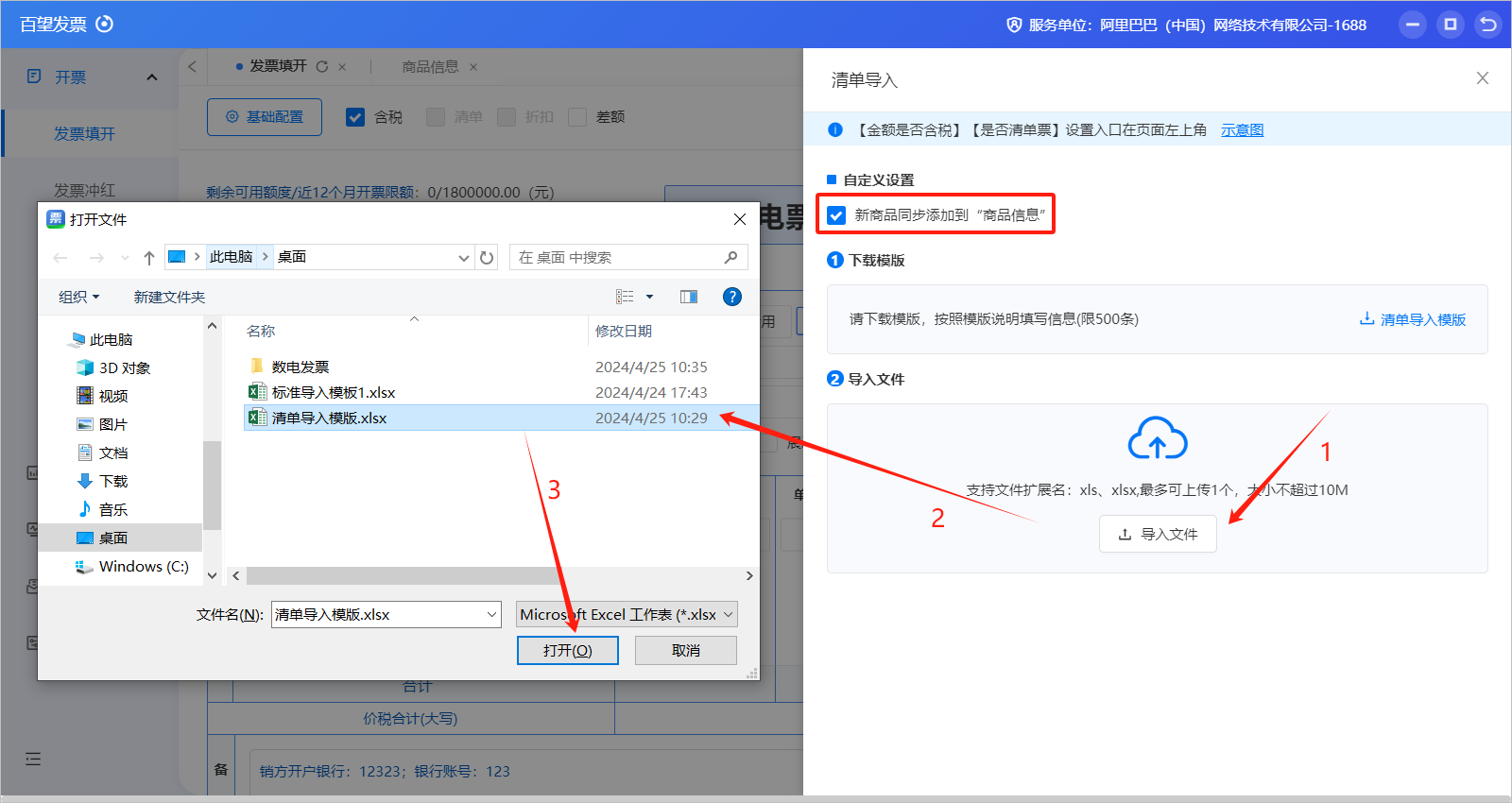Click the 打开(O) button
The height and width of the screenshot is (803, 1512).
coord(568,650)
